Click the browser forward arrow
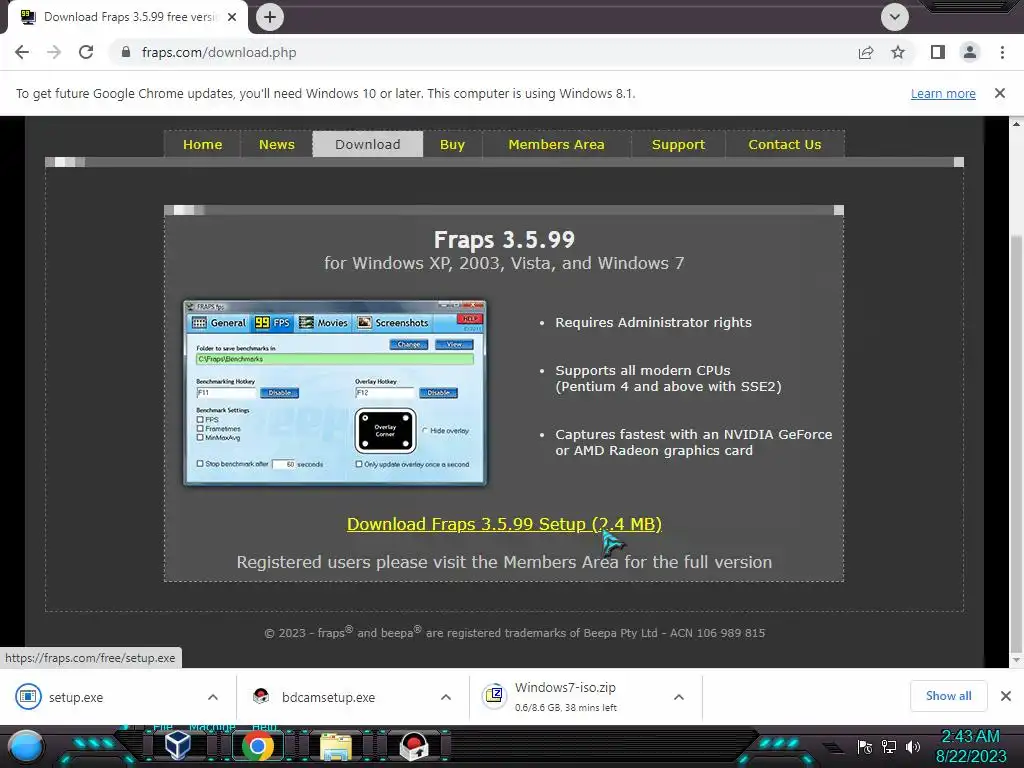 pyautogui.click(x=54, y=52)
